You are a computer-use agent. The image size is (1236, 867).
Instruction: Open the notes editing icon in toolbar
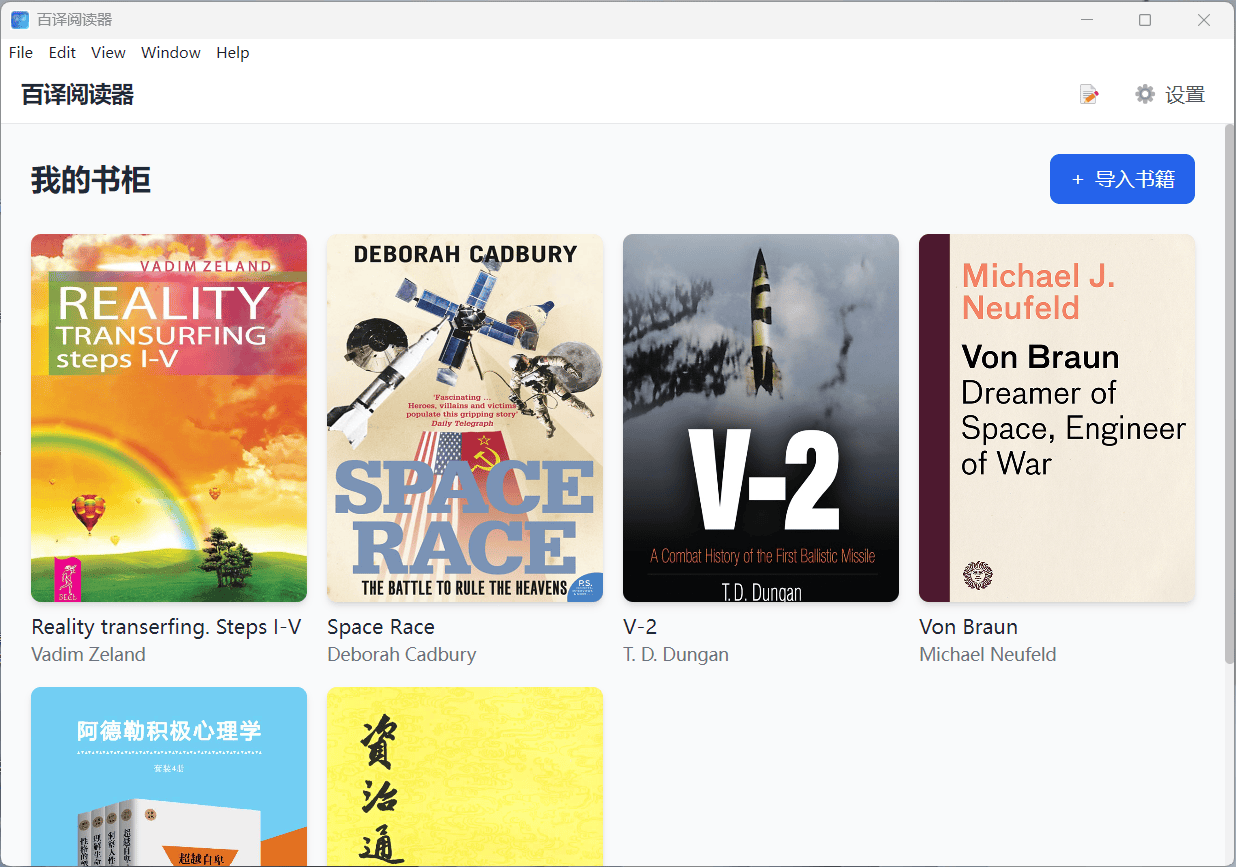coord(1089,93)
